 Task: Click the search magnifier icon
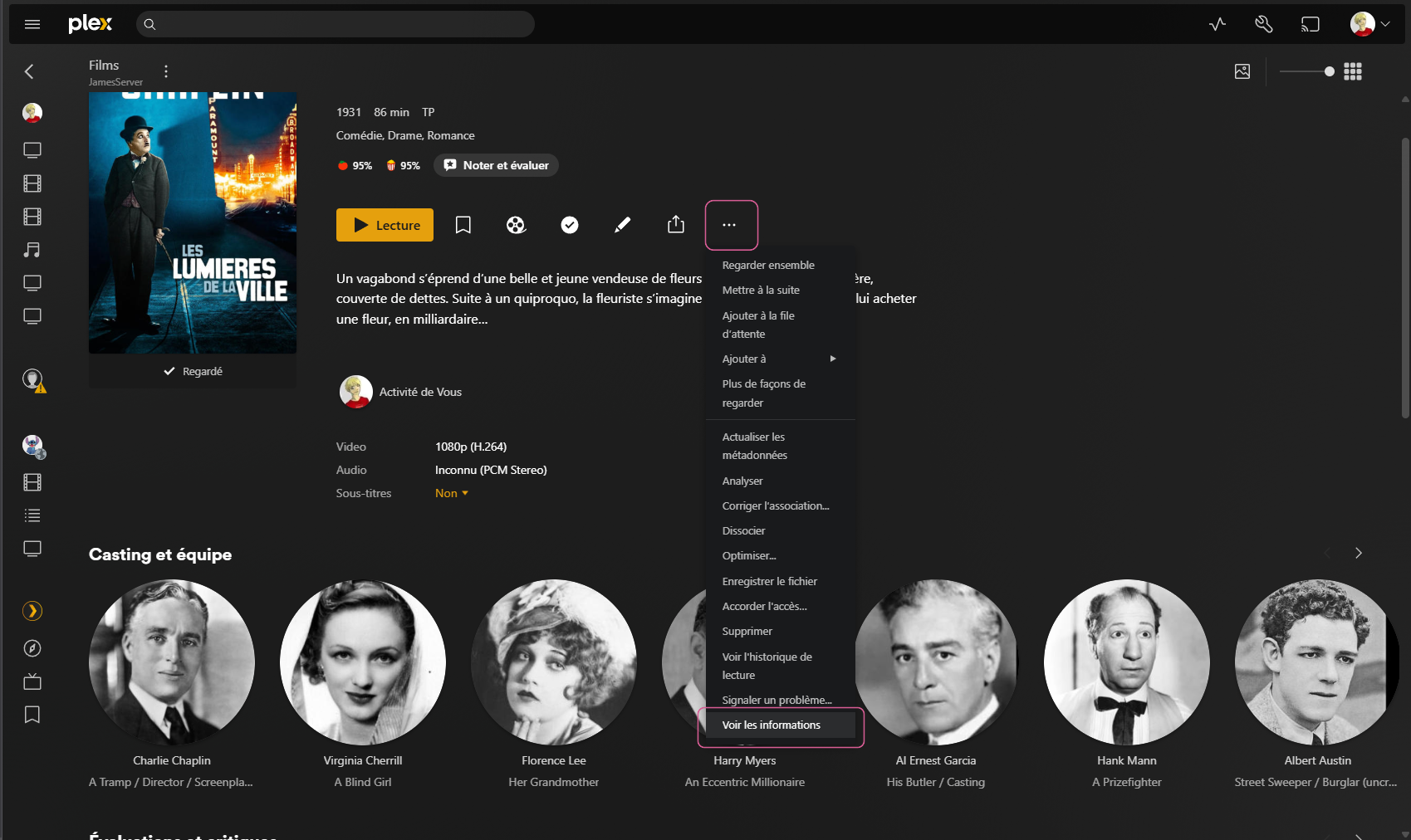pyautogui.click(x=149, y=24)
